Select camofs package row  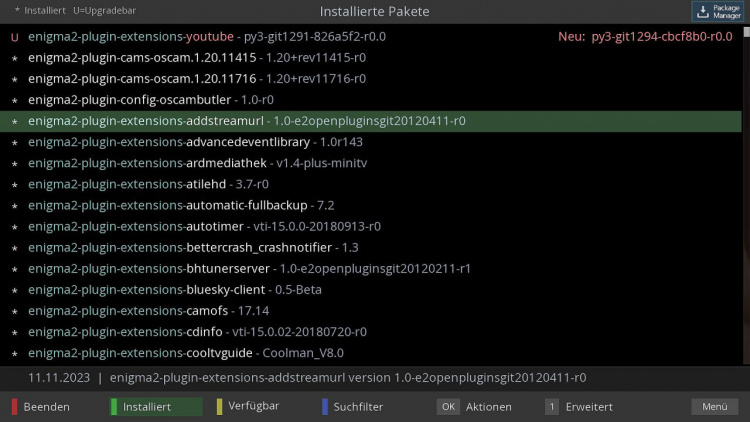tap(371, 310)
